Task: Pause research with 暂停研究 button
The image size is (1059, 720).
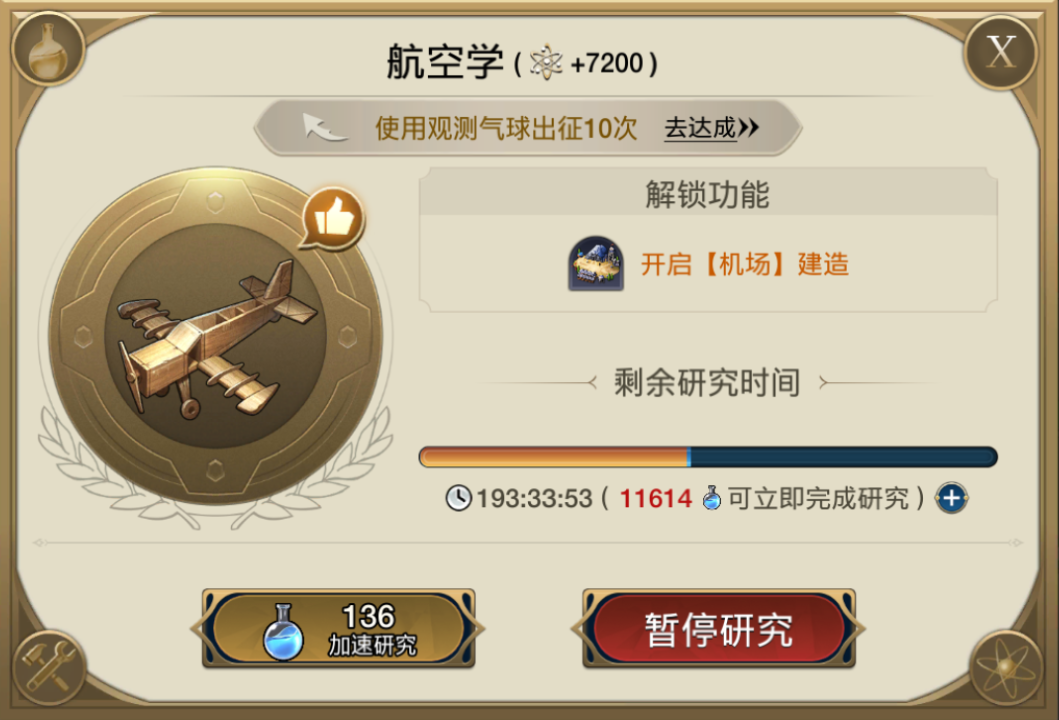Action: (x=719, y=628)
